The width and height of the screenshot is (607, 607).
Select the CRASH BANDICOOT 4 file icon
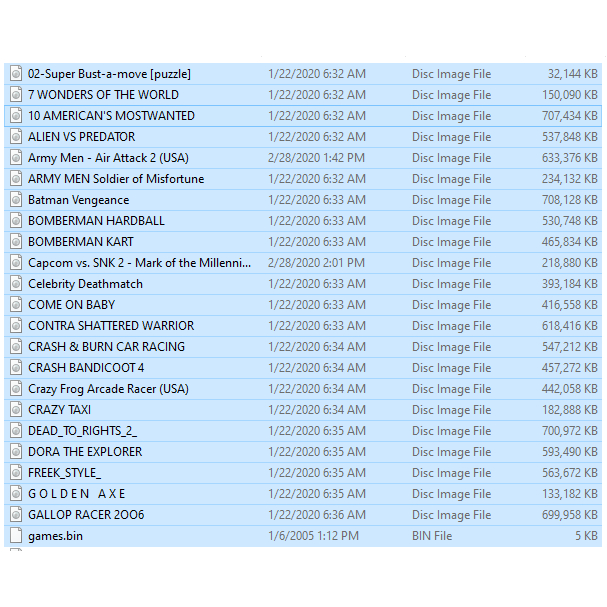pos(16,368)
